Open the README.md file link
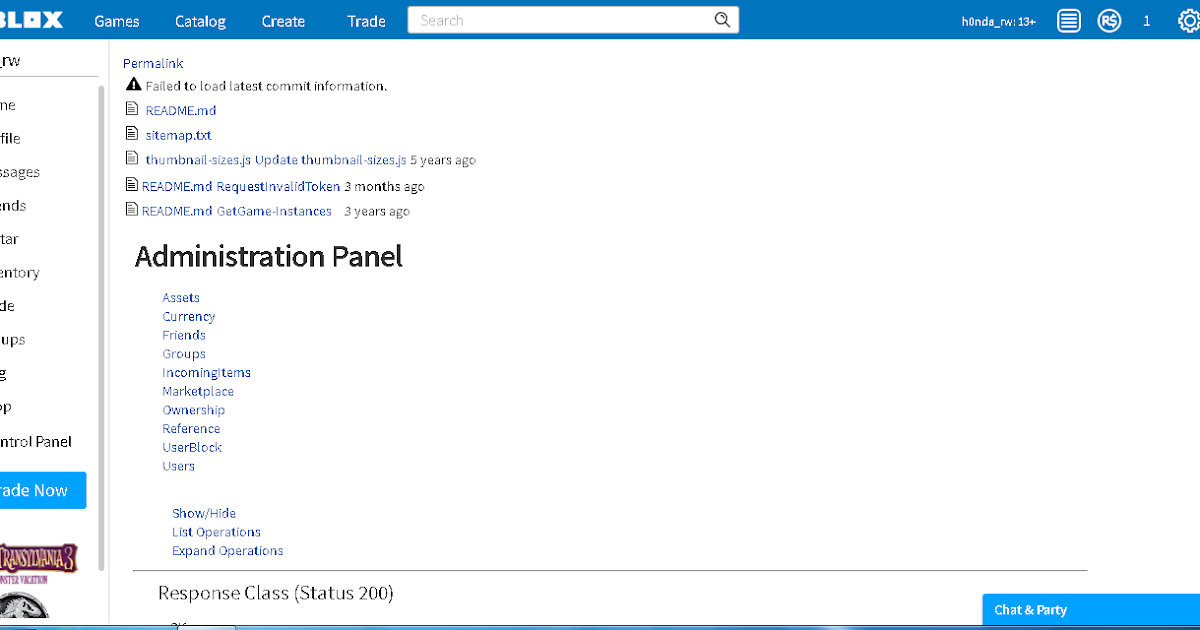The image size is (1200, 630). click(x=181, y=111)
